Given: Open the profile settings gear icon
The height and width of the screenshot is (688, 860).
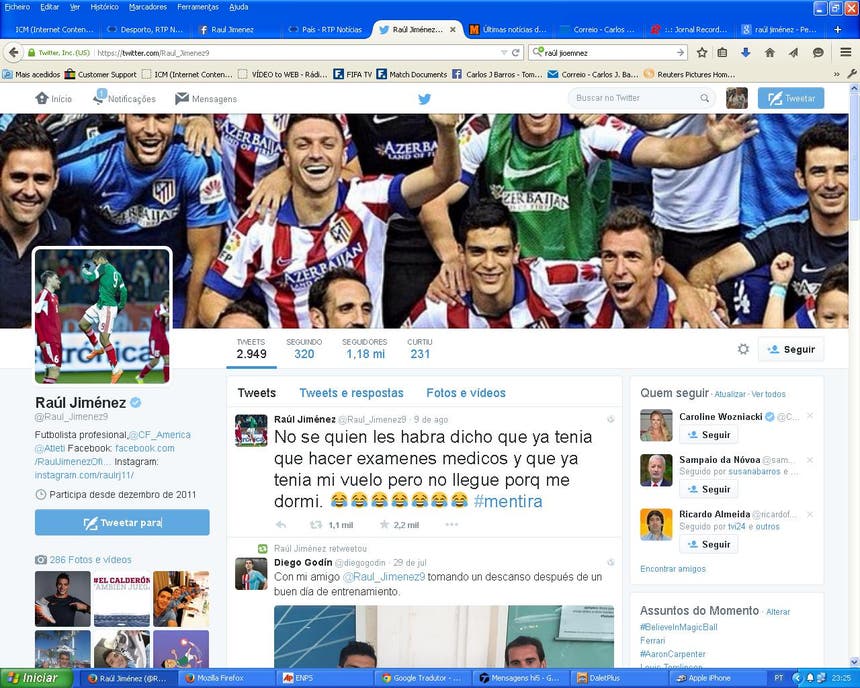Looking at the screenshot, I should coord(743,349).
